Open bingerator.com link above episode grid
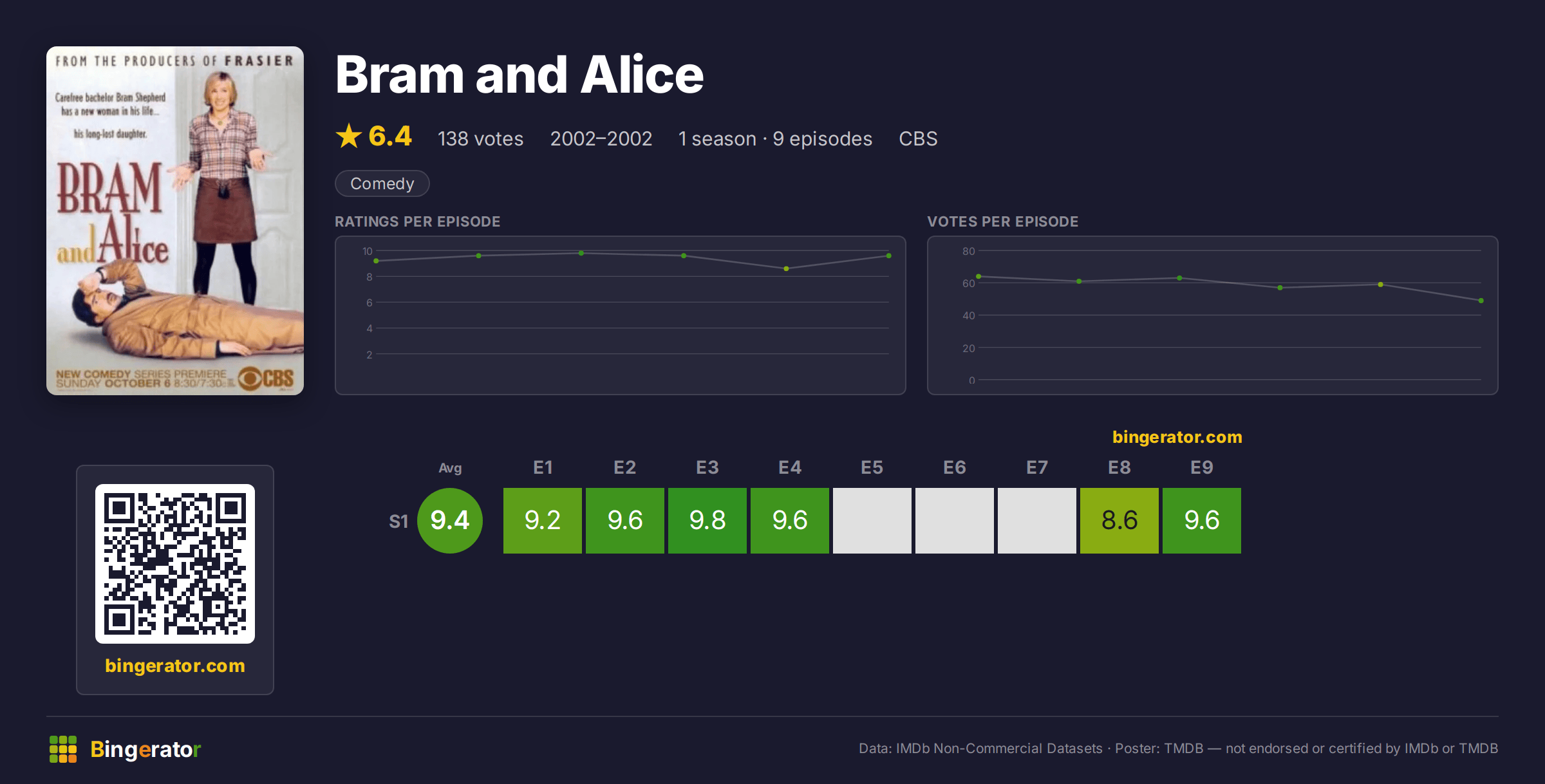Screen dimensions: 1545x784 point(1177,437)
